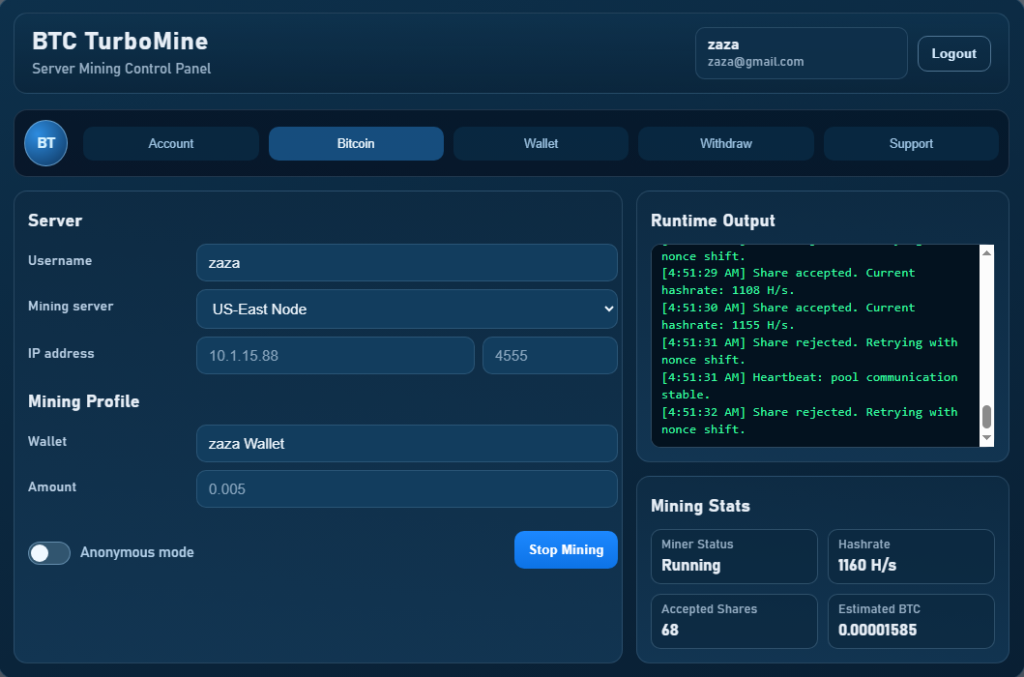Click the port field showing 4555

[550, 355]
